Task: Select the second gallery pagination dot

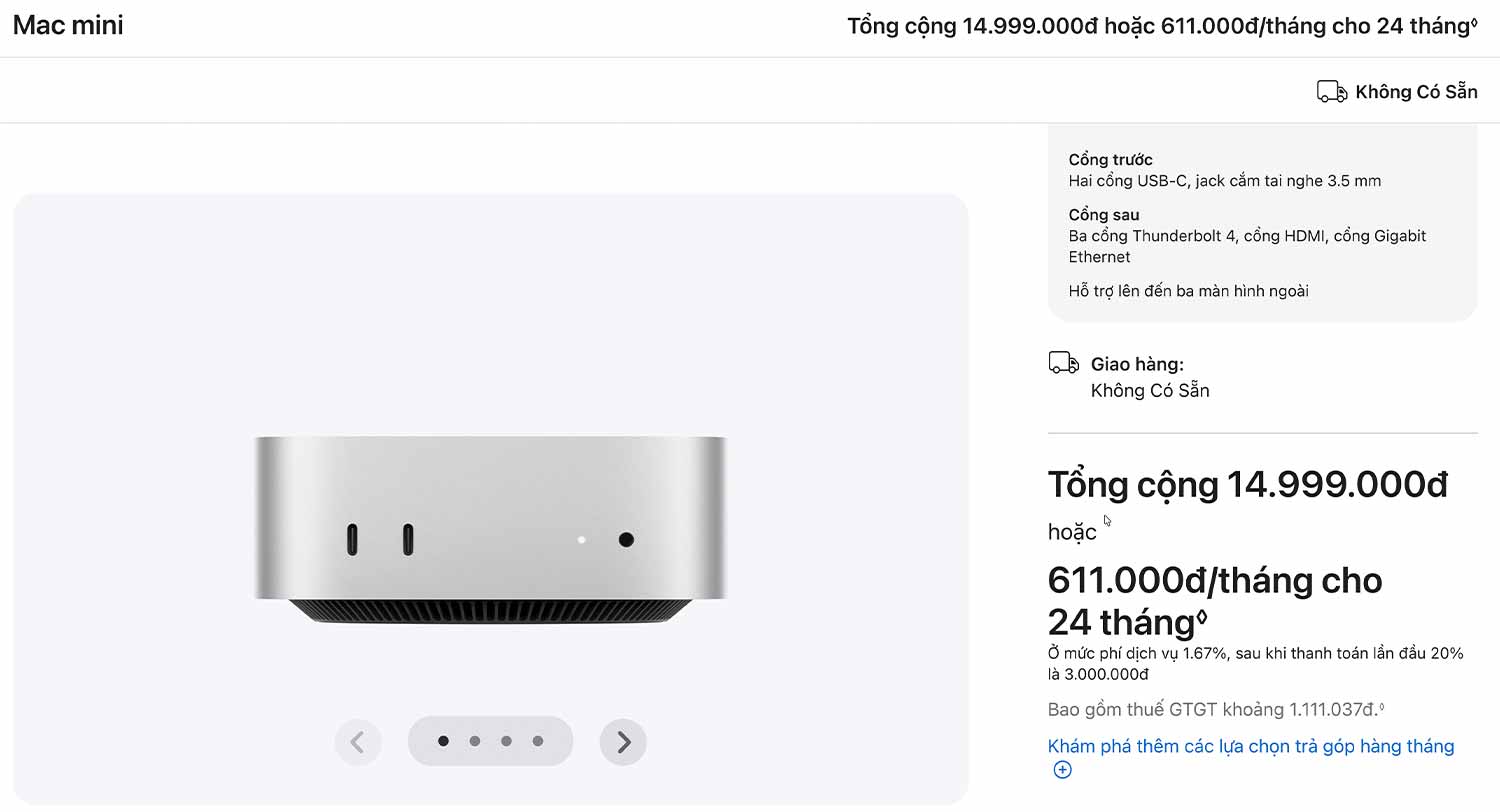Action: (x=475, y=741)
